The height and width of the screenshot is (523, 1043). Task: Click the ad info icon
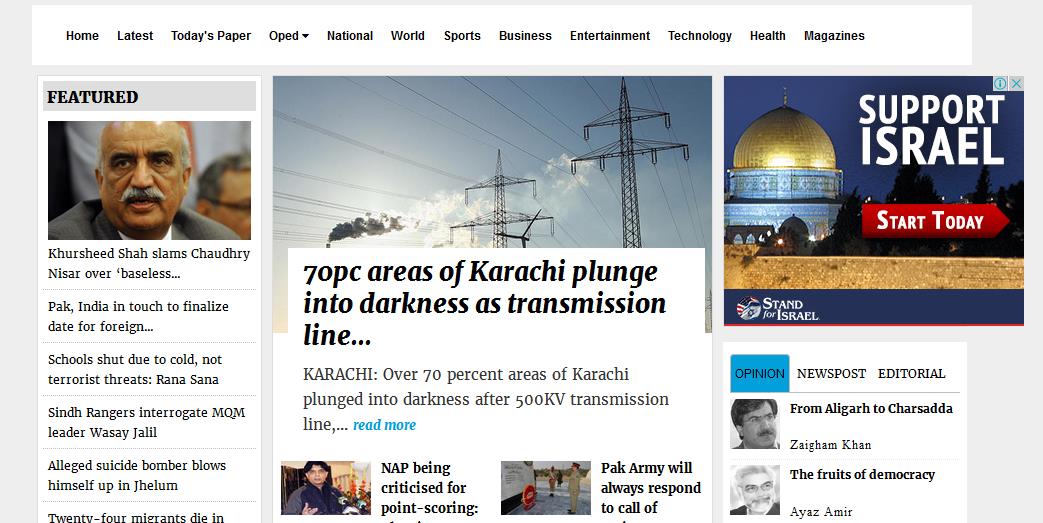coord(1000,83)
